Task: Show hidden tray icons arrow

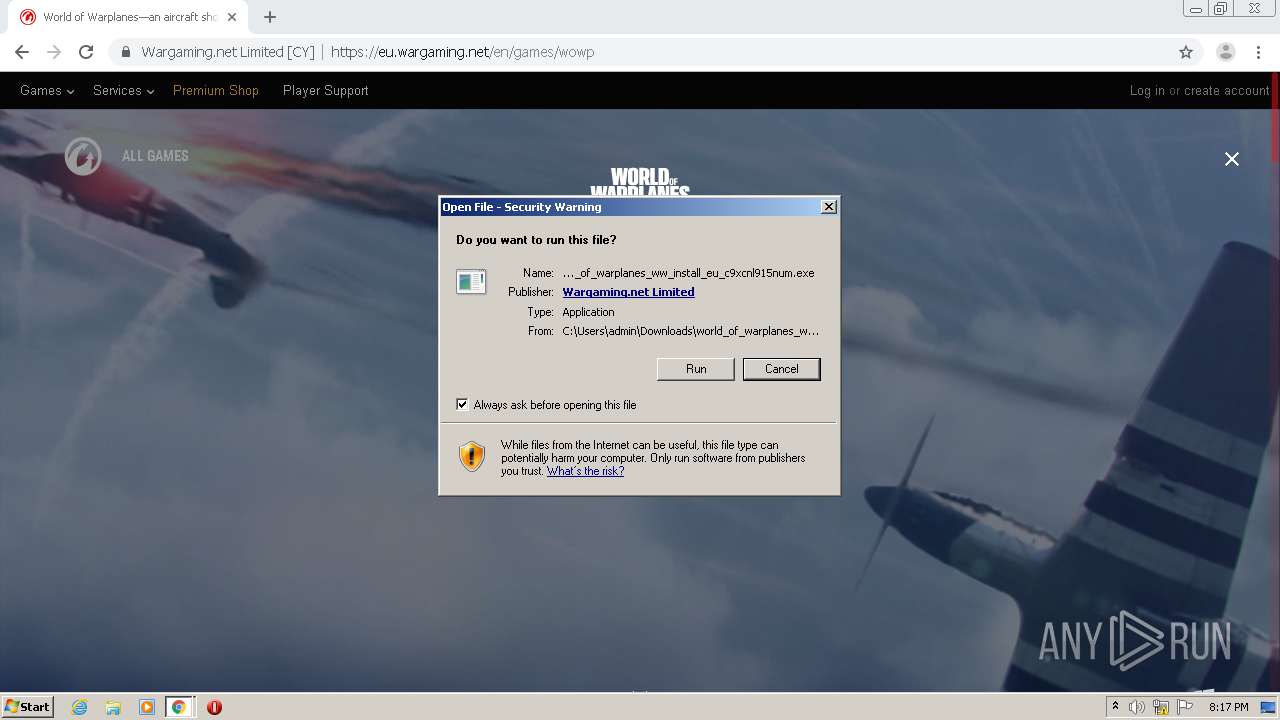Action: 1115,707
